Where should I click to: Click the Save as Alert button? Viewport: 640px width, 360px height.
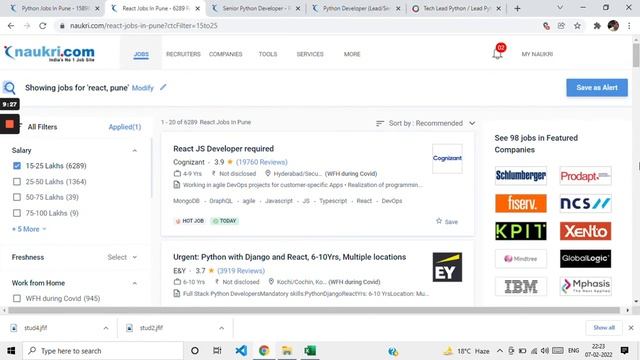pyautogui.click(x=597, y=88)
